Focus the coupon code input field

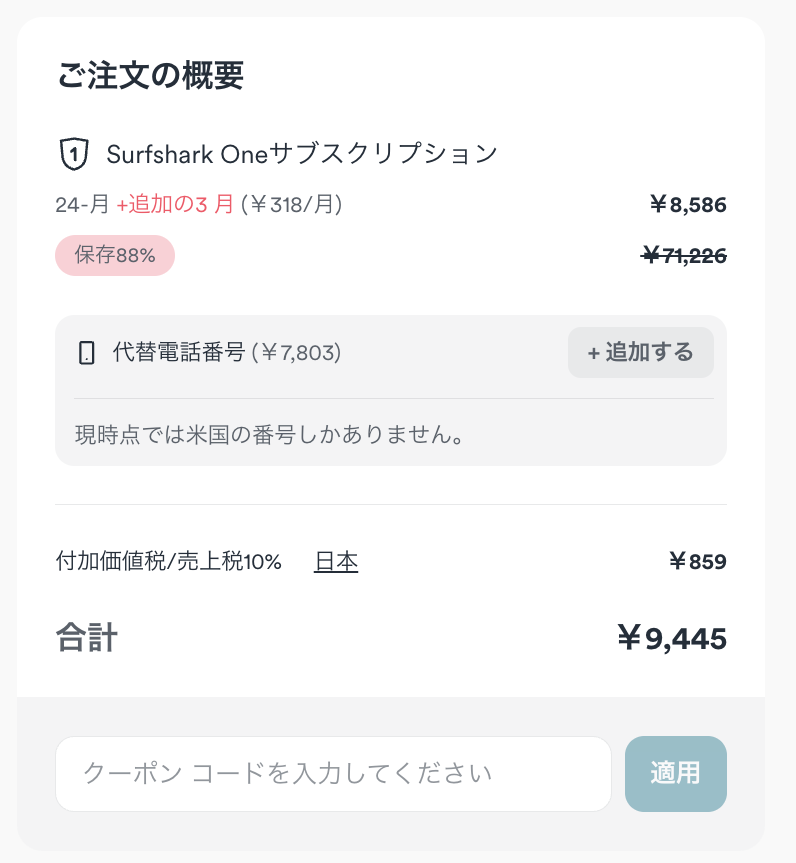click(x=333, y=774)
